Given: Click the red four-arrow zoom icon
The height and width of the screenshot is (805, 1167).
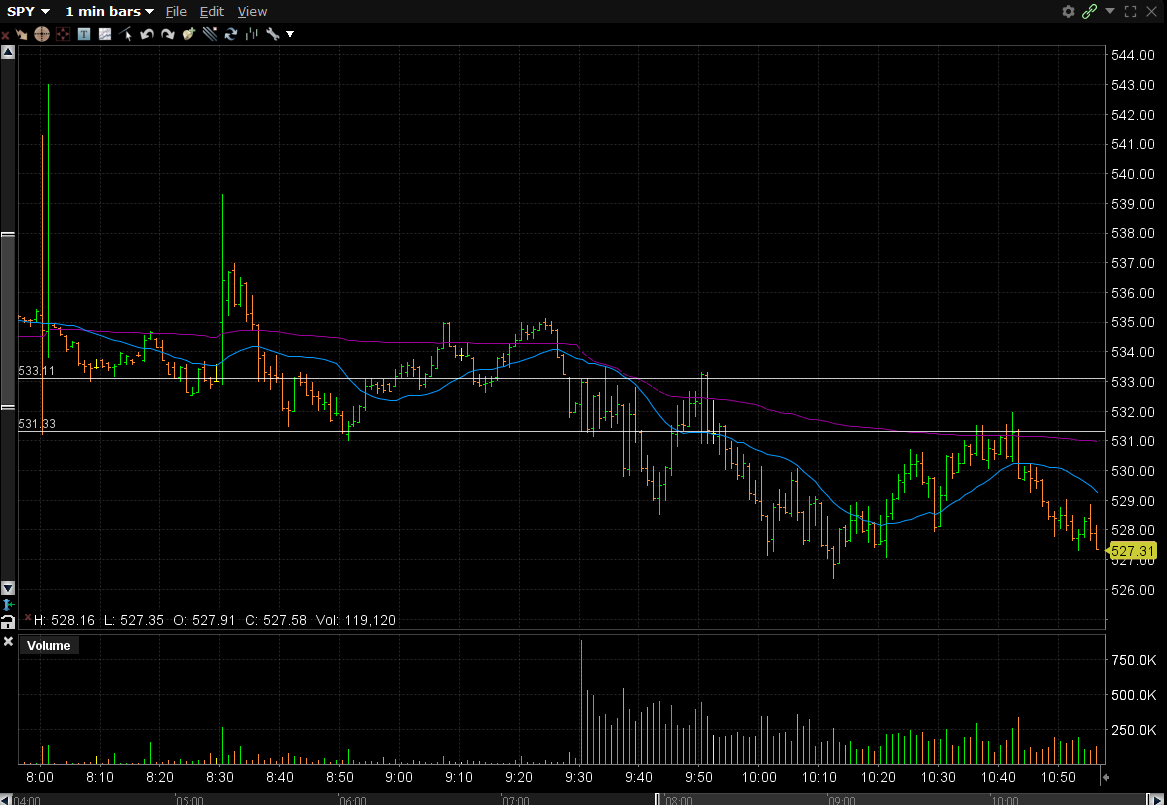Looking at the screenshot, I should [63, 34].
